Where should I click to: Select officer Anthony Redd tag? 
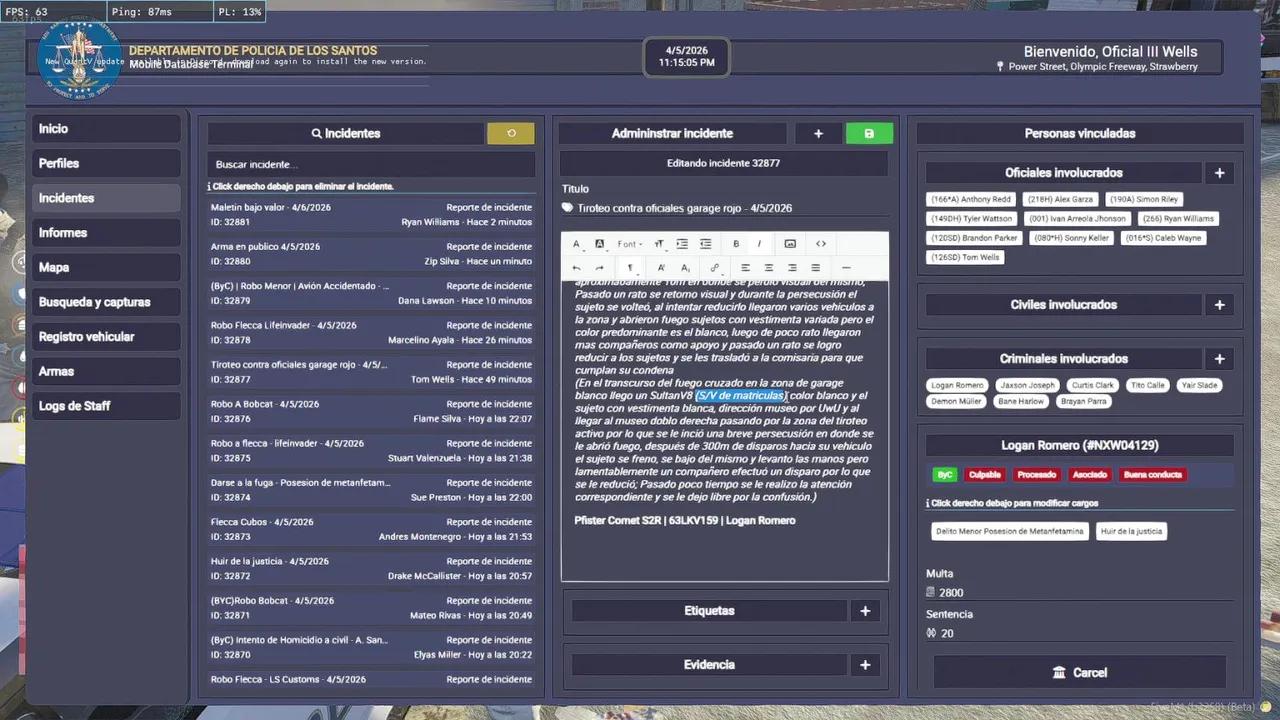[970, 199]
